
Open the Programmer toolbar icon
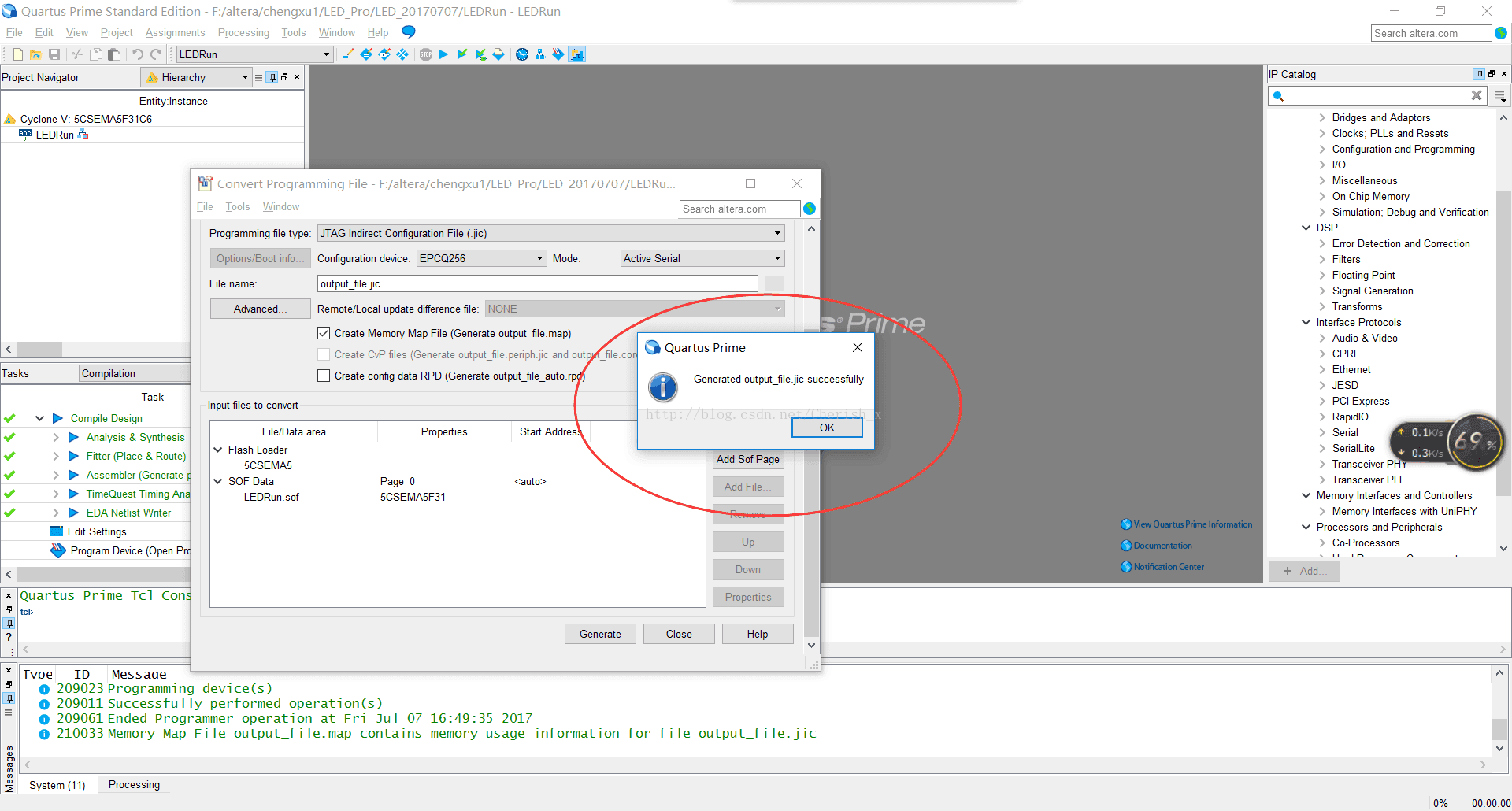pos(558,54)
